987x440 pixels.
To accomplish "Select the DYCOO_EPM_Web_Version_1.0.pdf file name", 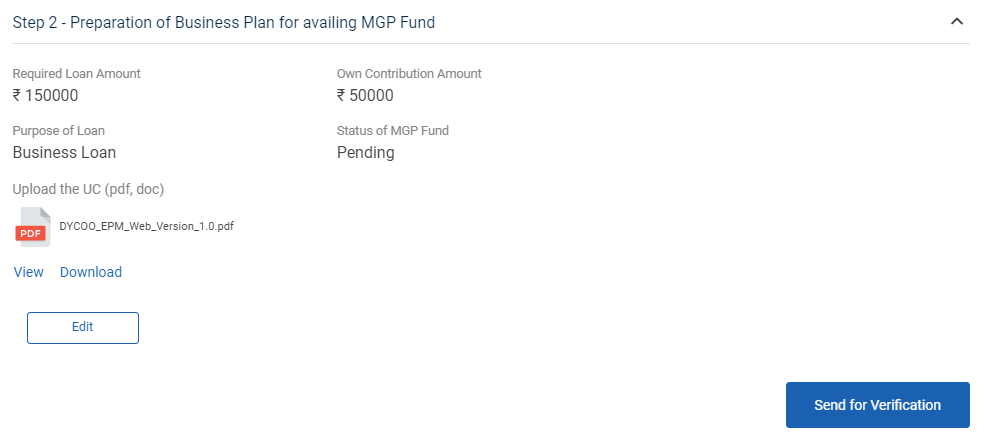I will pos(147,226).
